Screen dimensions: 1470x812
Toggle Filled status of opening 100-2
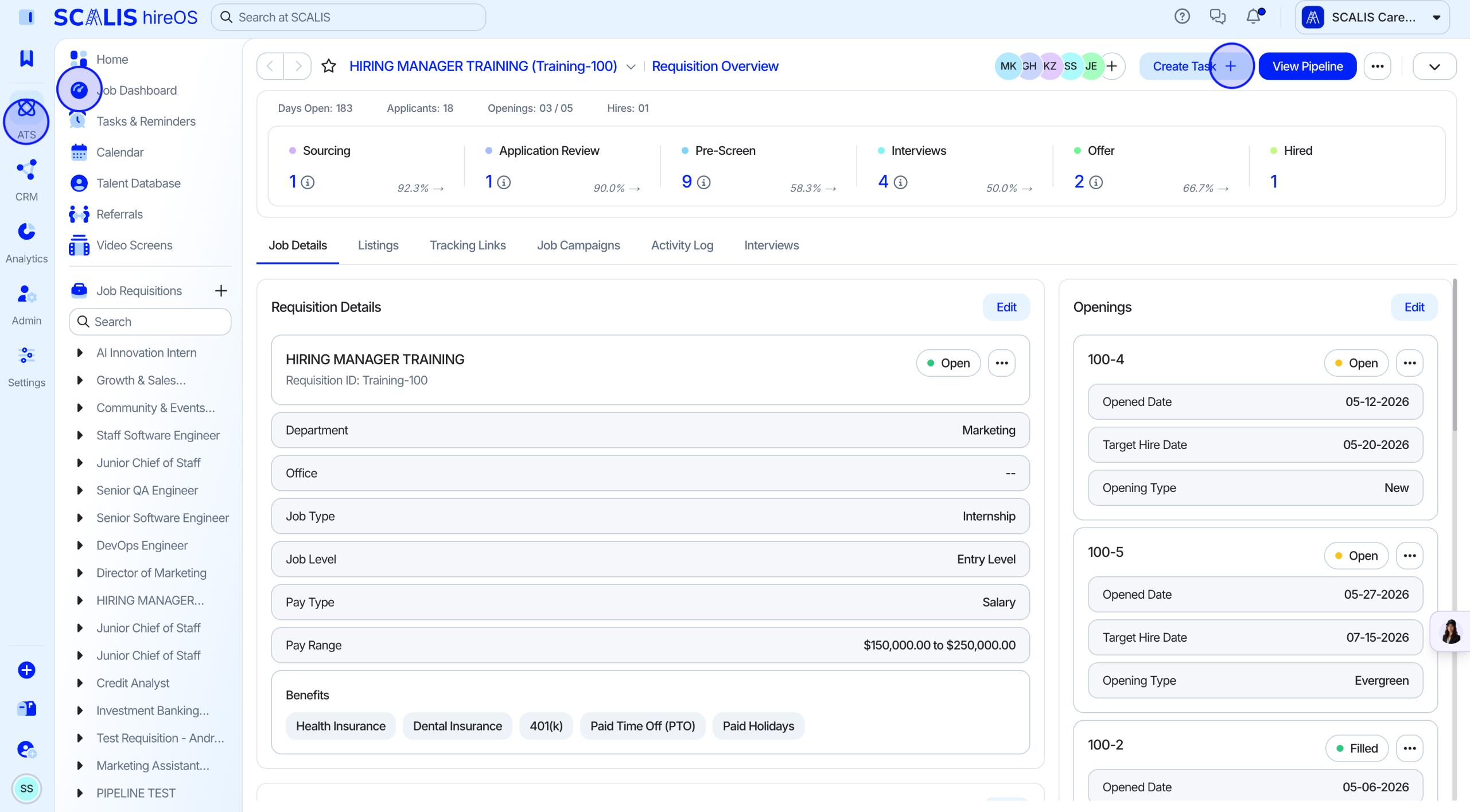(1357, 748)
